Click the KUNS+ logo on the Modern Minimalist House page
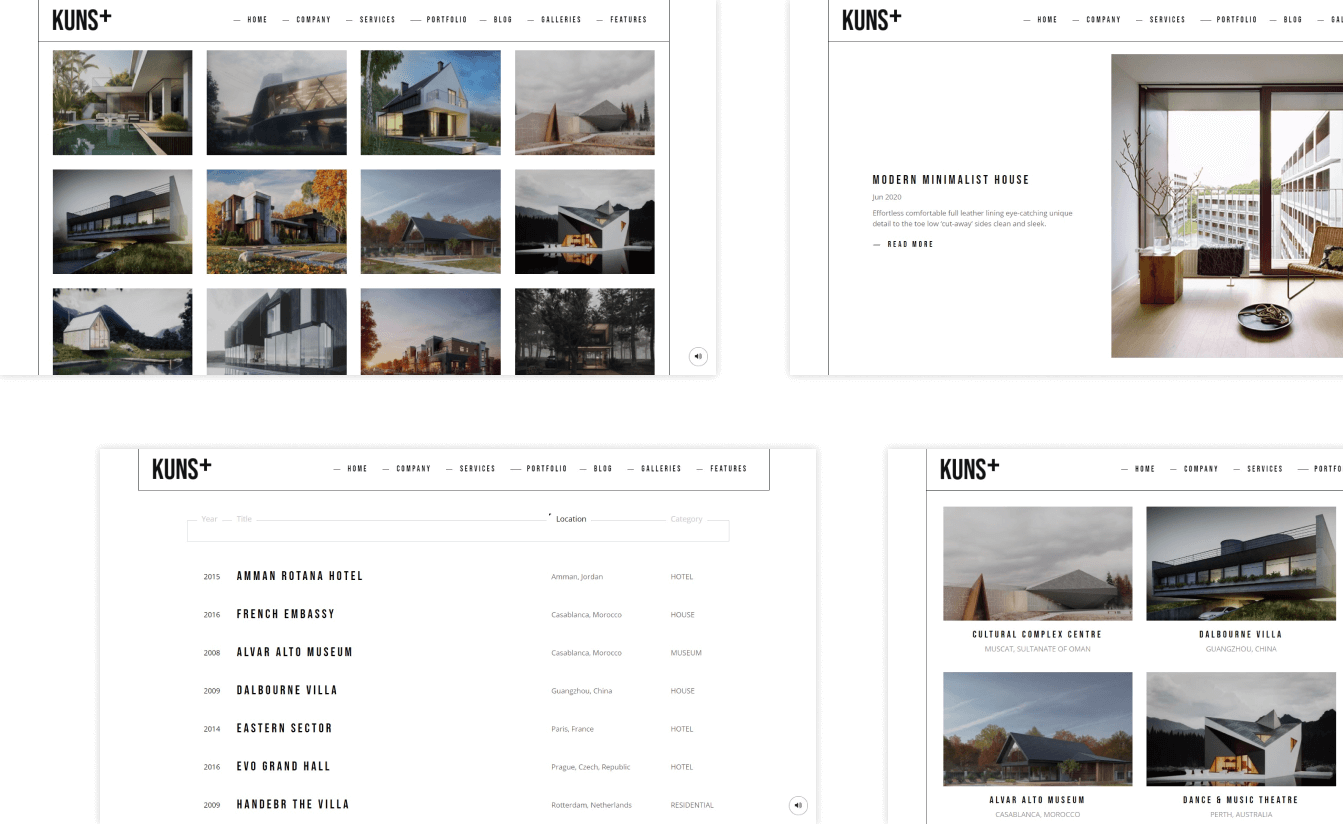1343x824 pixels. (x=872, y=19)
